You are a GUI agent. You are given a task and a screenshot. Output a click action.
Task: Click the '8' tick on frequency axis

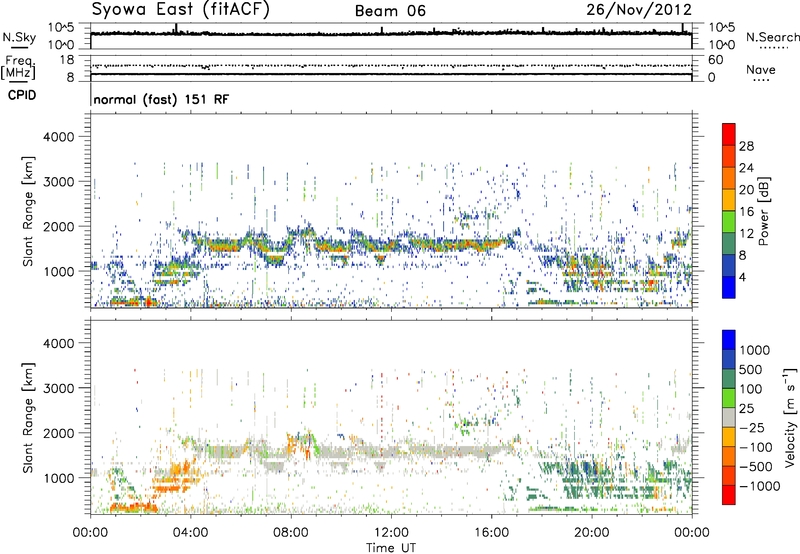(70, 77)
